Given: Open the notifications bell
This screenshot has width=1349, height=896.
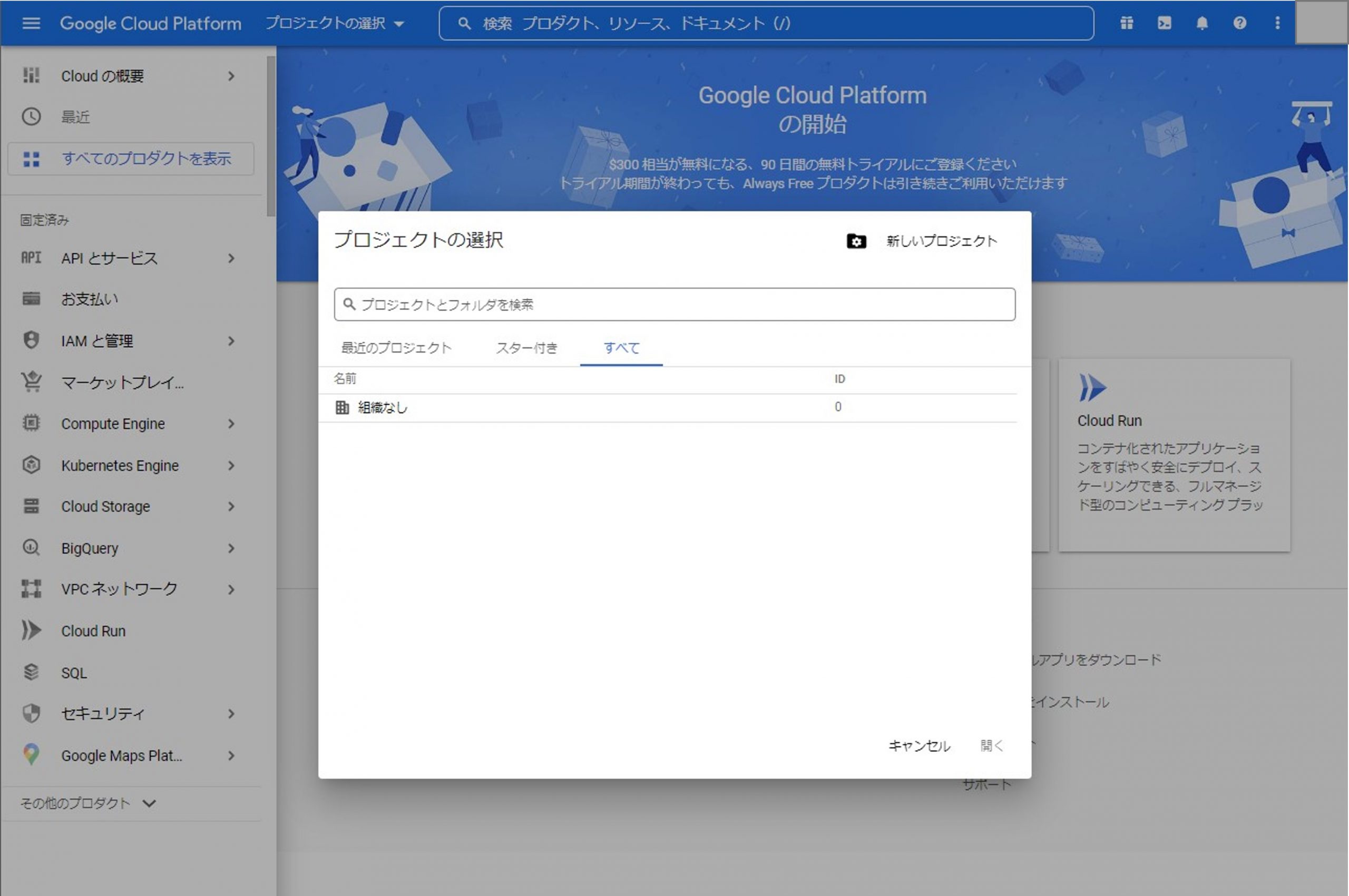Looking at the screenshot, I should coord(1201,23).
